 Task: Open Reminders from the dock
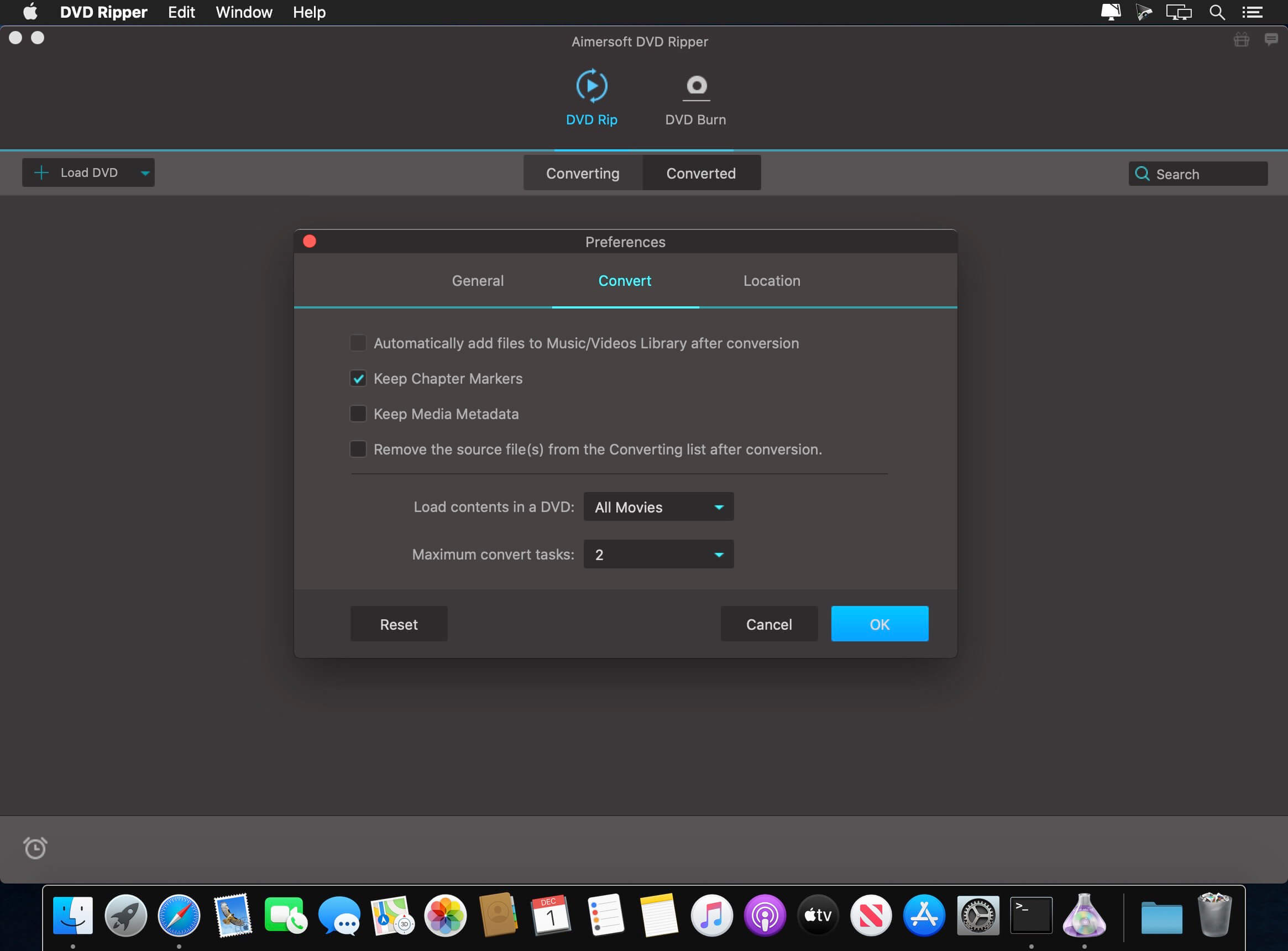point(605,915)
